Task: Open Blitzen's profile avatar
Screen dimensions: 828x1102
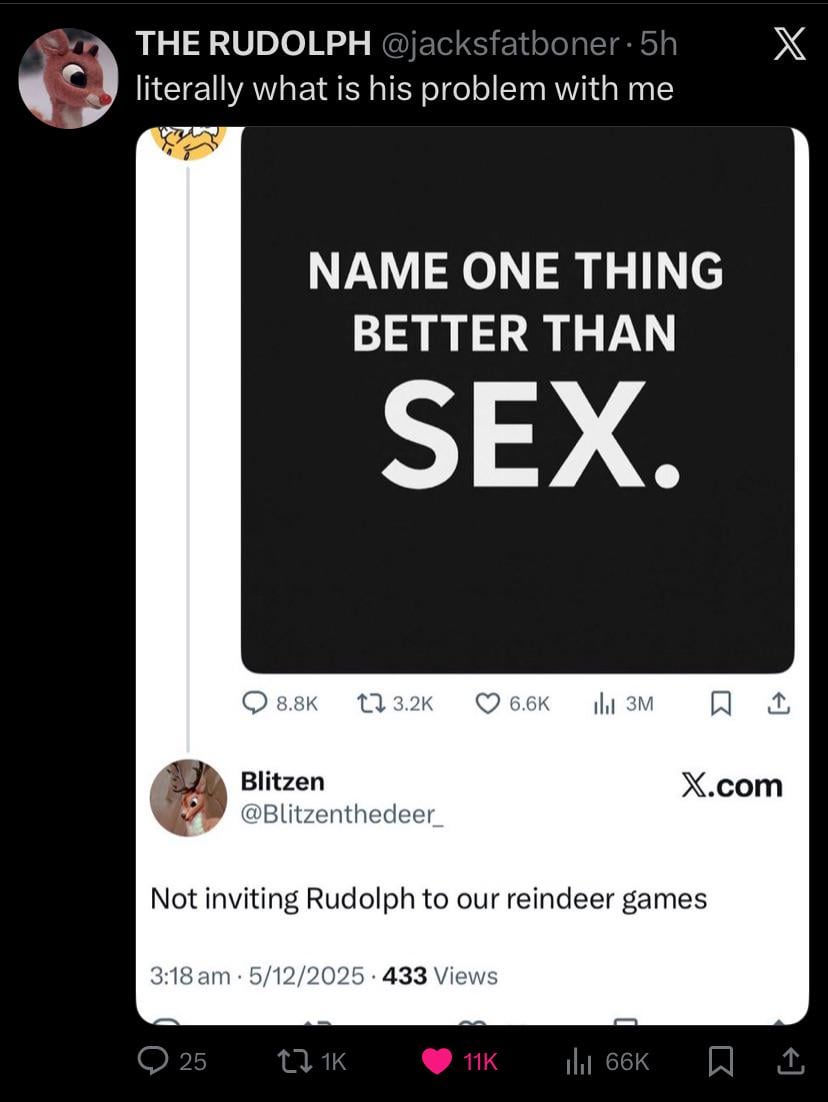Action: pyautogui.click(x=188, y=798)
